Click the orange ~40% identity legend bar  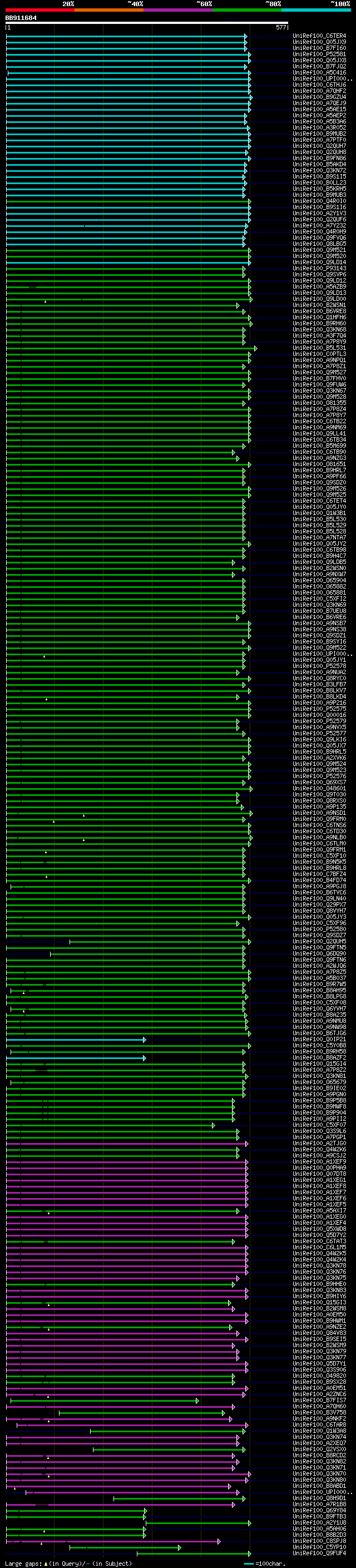click(x=110, y=10)
